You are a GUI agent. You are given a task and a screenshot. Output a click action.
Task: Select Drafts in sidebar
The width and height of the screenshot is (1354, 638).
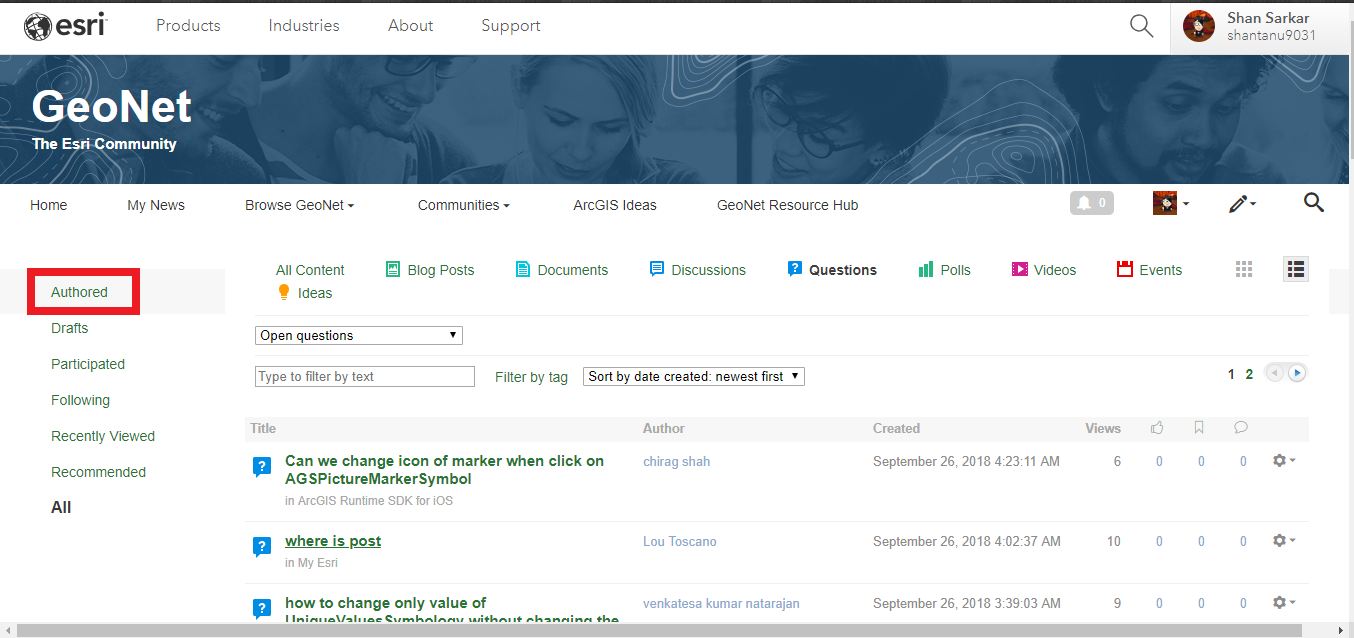(x=70, y=328)
